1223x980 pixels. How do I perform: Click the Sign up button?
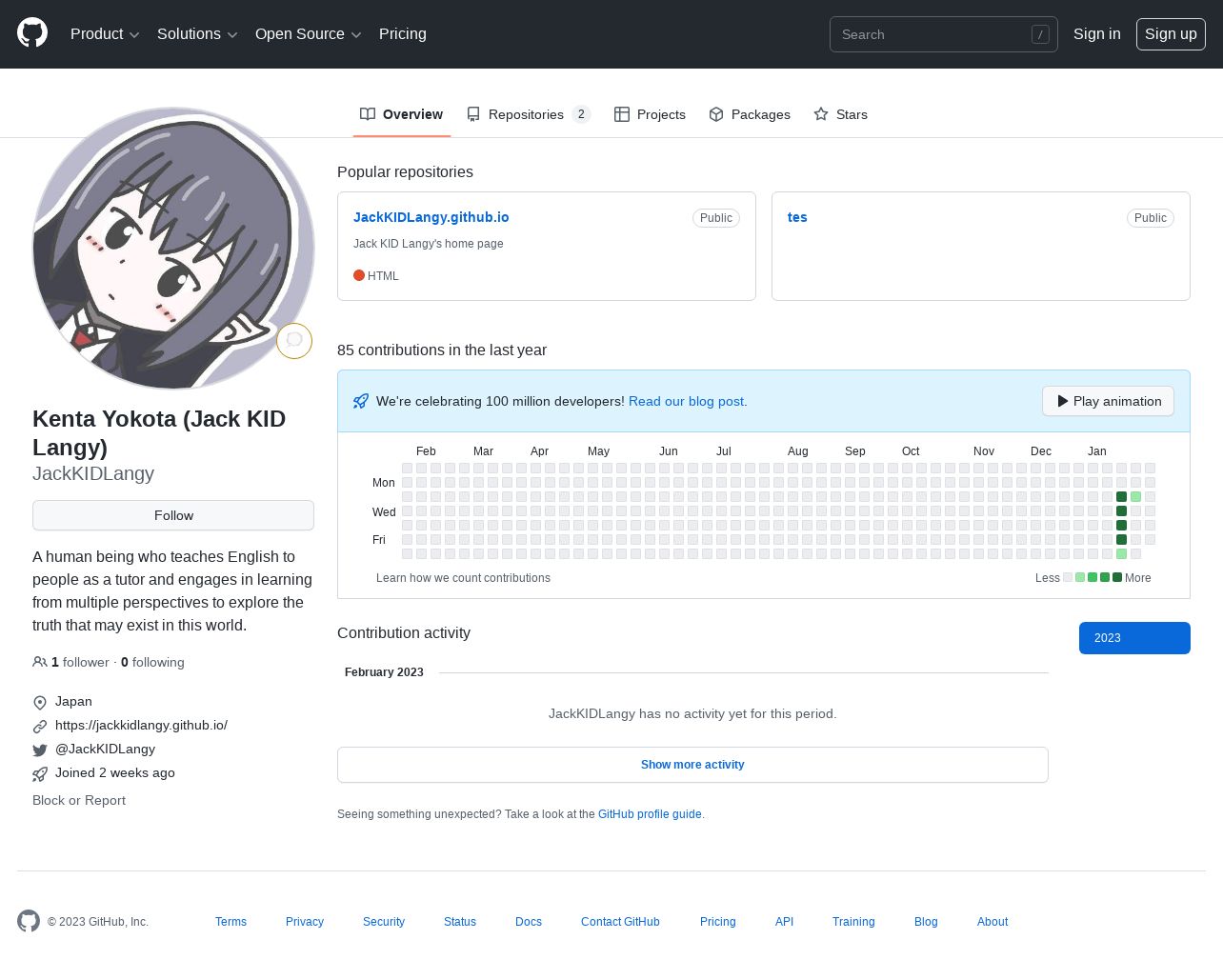(1171, 34)
